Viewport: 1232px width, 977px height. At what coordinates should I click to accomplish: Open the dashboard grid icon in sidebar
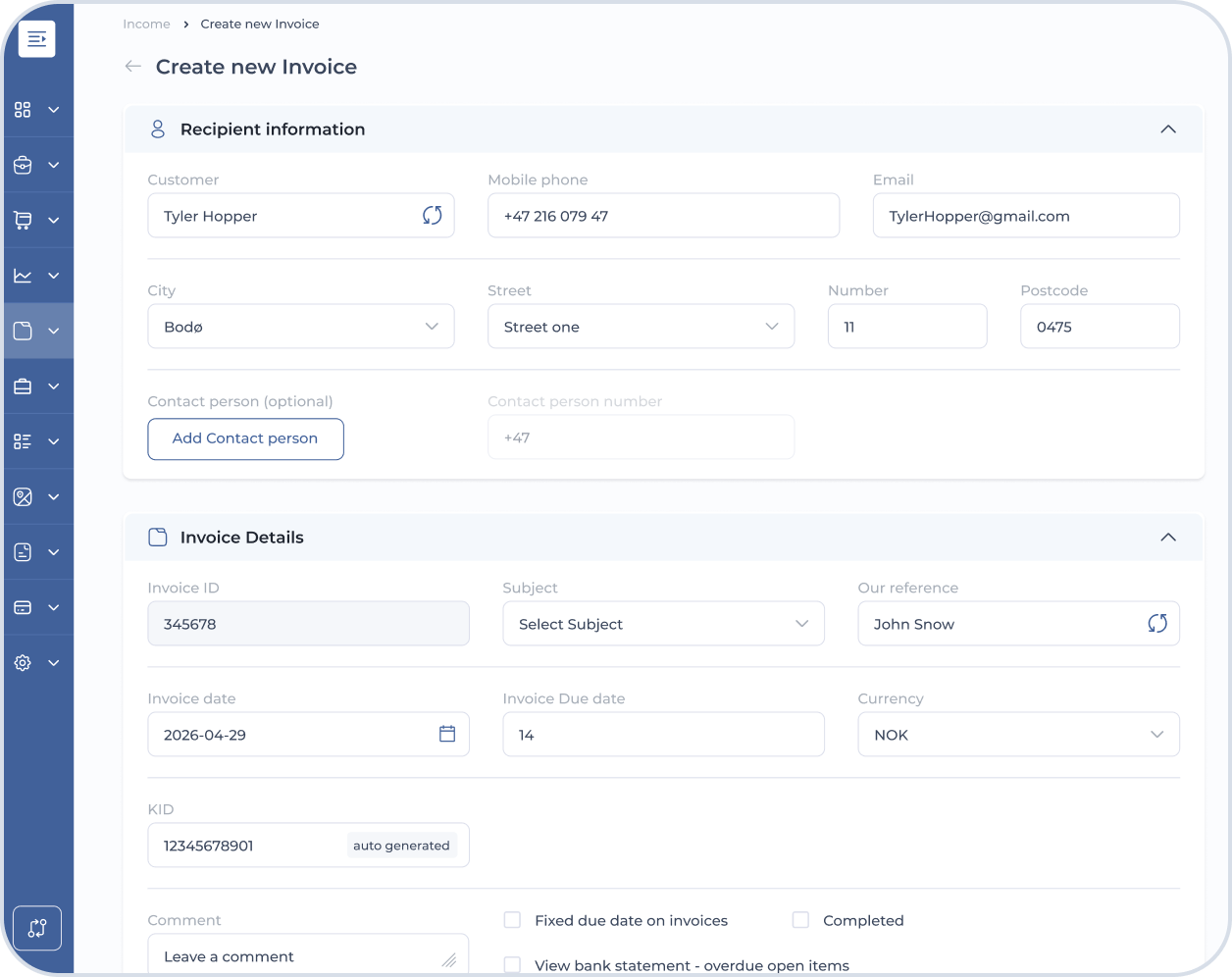(x=23, y=110)
